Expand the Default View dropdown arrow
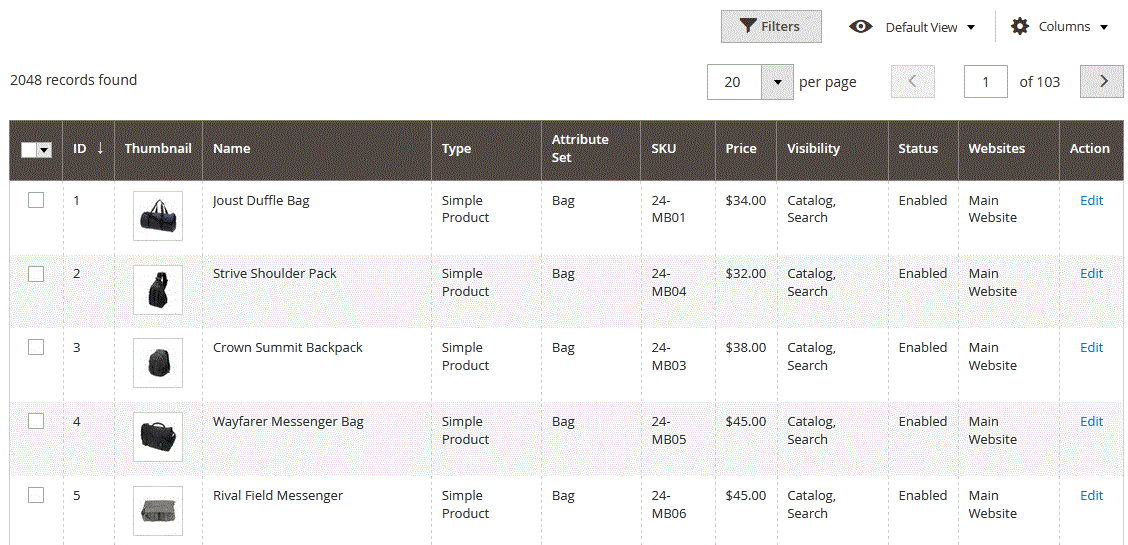Image resolution: width=1128 pixels, height=545 pixels. coord(970,28)
